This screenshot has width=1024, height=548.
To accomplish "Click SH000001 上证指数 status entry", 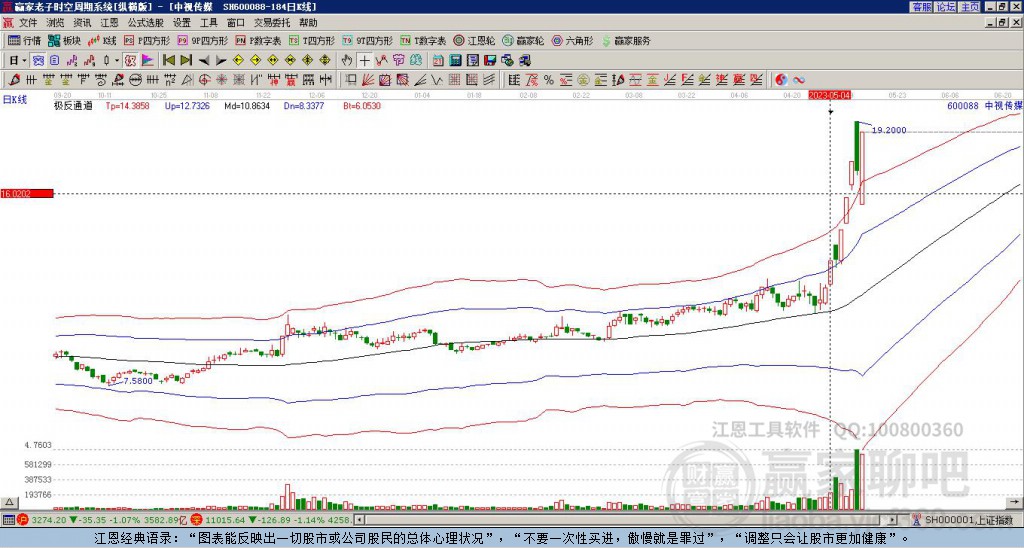I will (x=970, y=520).
